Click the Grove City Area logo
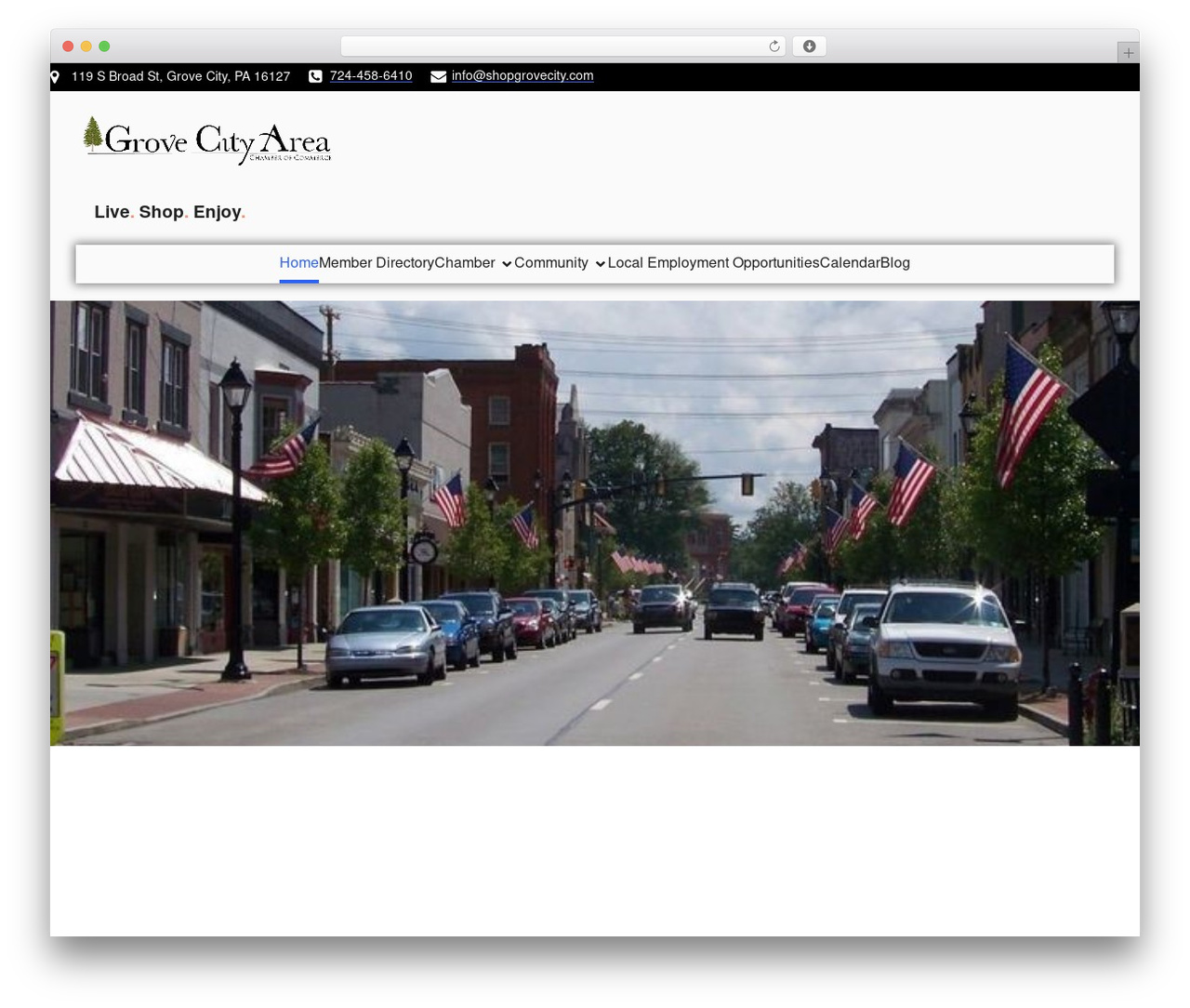The width and height of the screenshot is (1190, 1008). (x=207, y=140)
